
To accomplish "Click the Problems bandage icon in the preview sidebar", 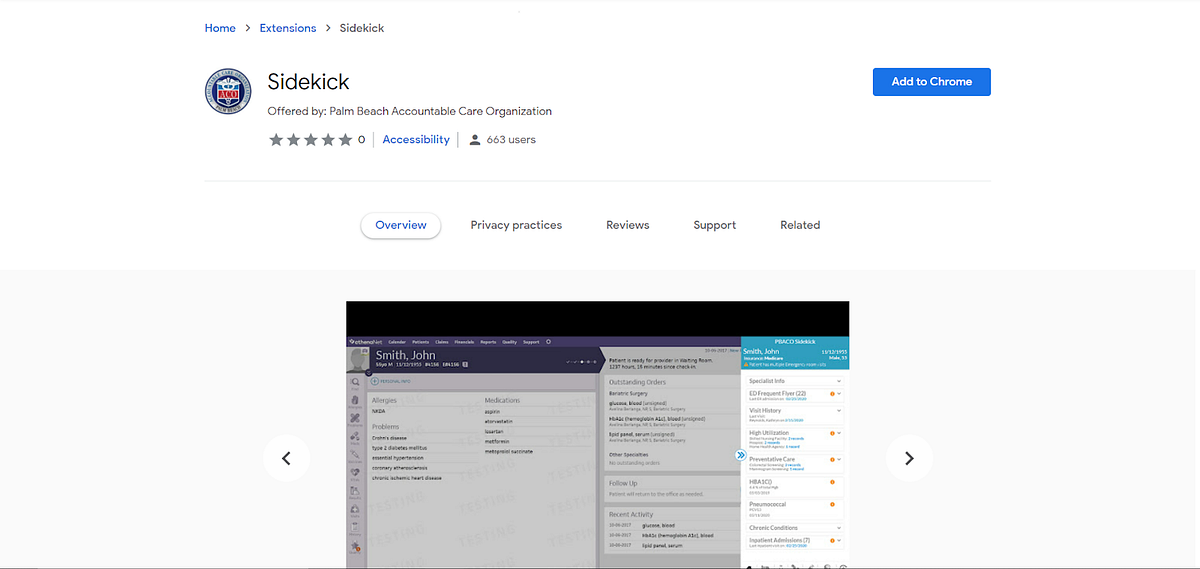I will point(355,419).
